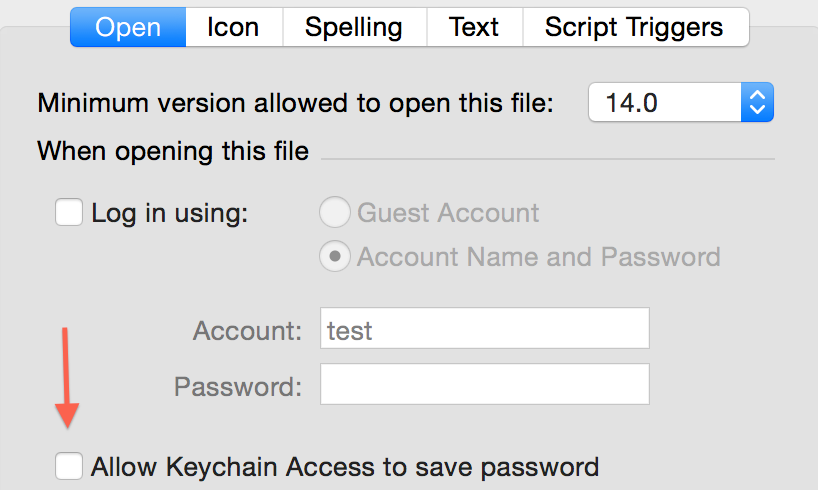Screen dimensions: 818x490
Task: Click the 'Minimum version allowed to open' label
Action: pos(295,103)
